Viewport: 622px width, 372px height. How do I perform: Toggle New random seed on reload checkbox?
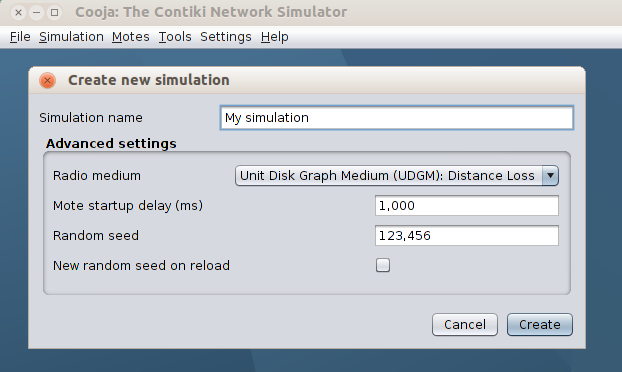[383, 265]
